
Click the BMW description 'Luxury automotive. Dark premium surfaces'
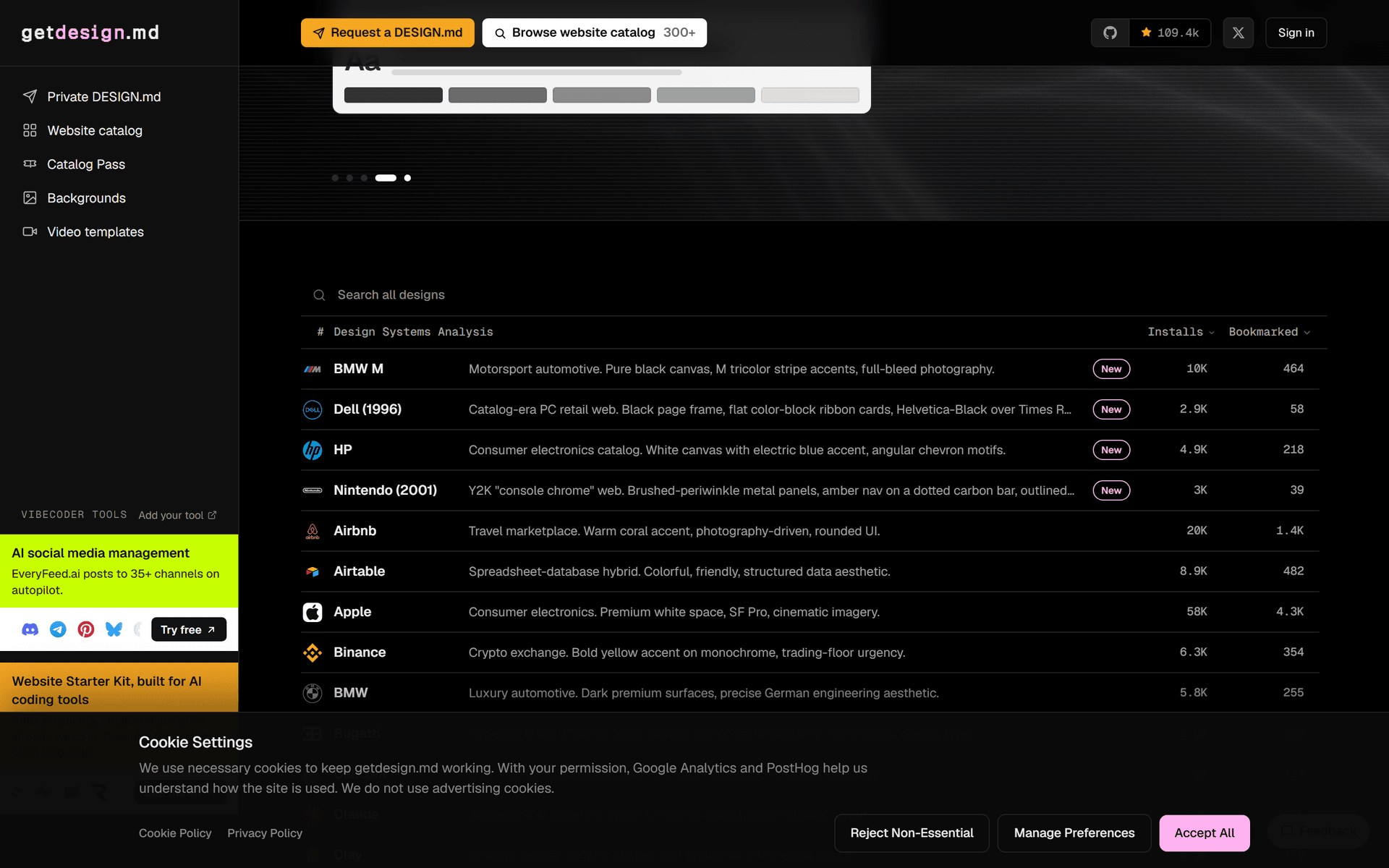[x=703, y=693]
